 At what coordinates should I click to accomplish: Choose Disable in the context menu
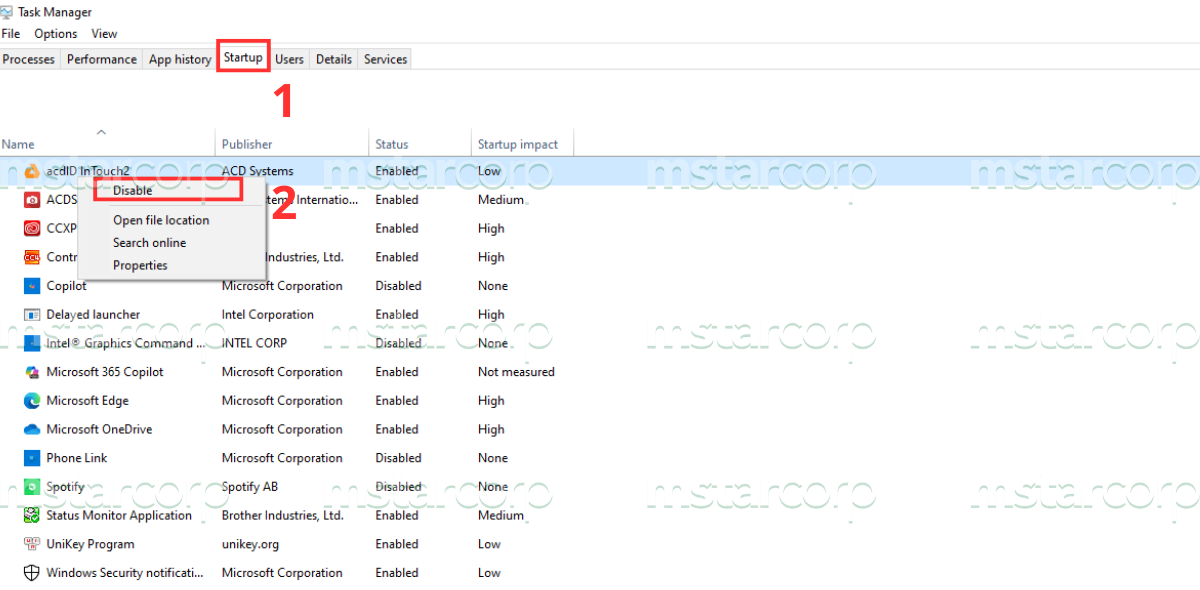click(x=133, y=191)
